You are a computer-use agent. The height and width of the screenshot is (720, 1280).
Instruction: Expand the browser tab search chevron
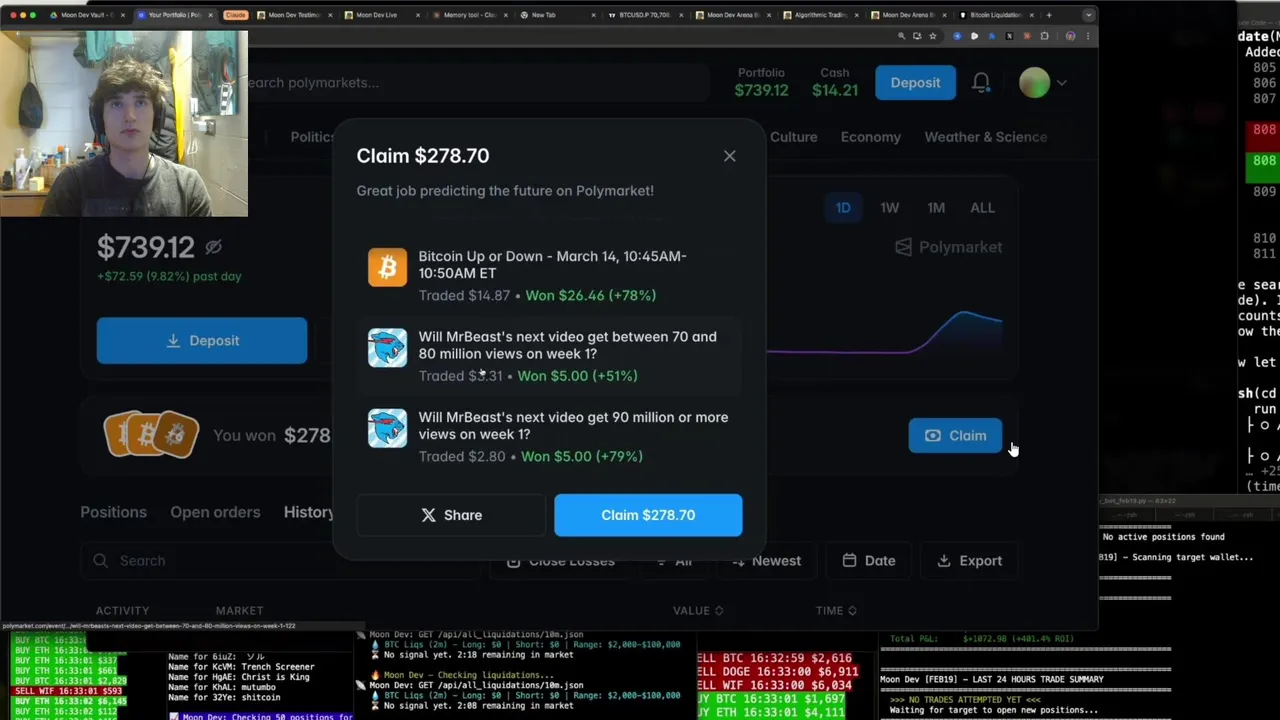click(x=1088, y=15)
